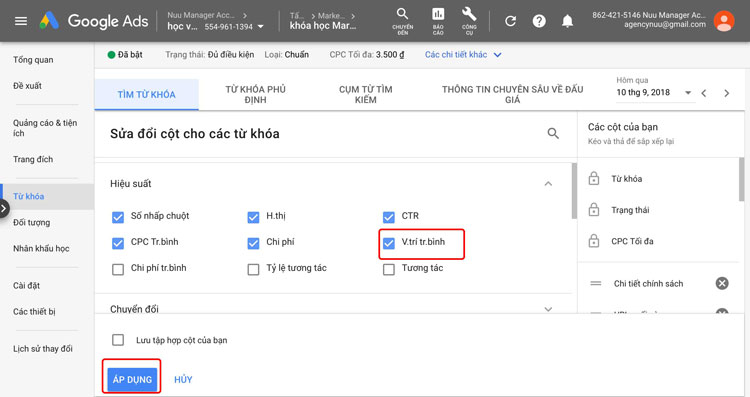Screen dimensions: 750x397
Task: Click the 'Các cột của bạn' scrollbar
Action: 741,179
